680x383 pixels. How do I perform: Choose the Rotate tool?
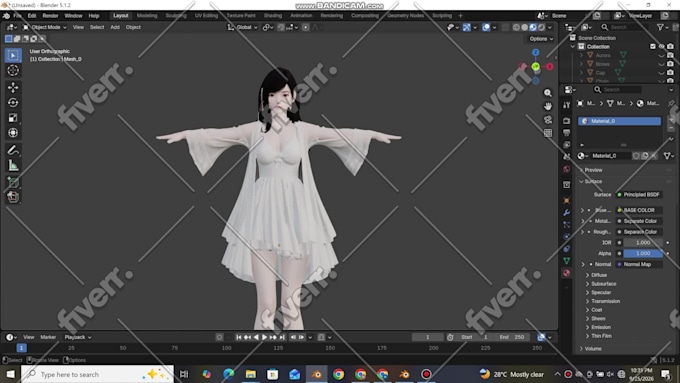click(x=13, y=102)
